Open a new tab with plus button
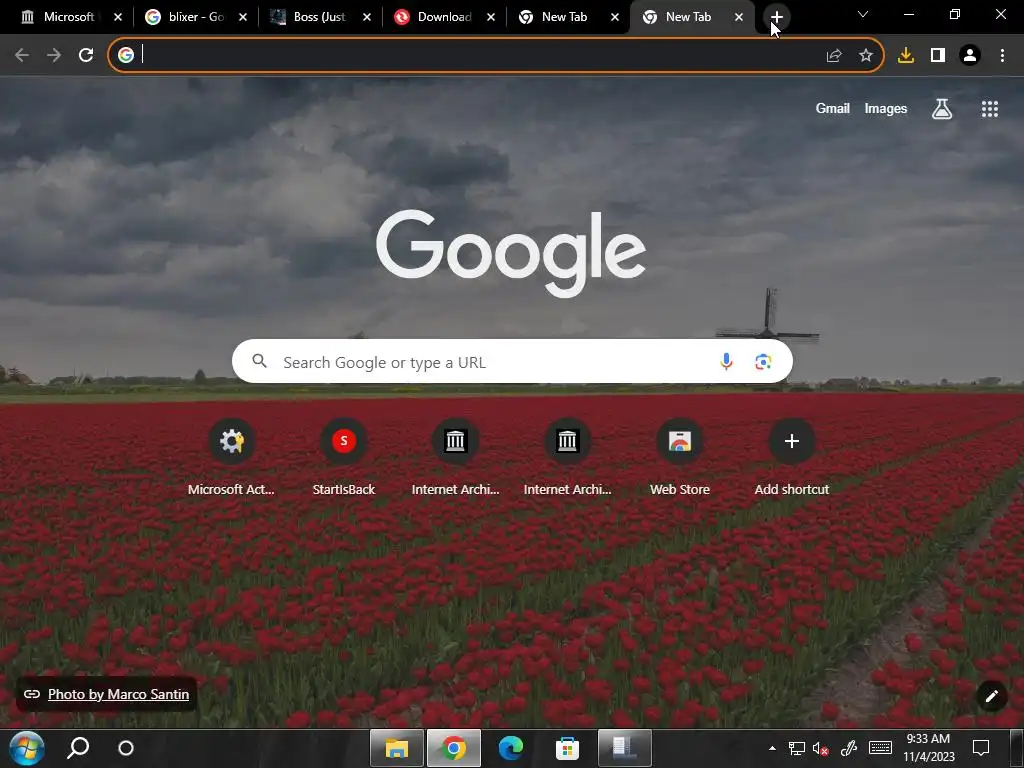 coord(776,17)
